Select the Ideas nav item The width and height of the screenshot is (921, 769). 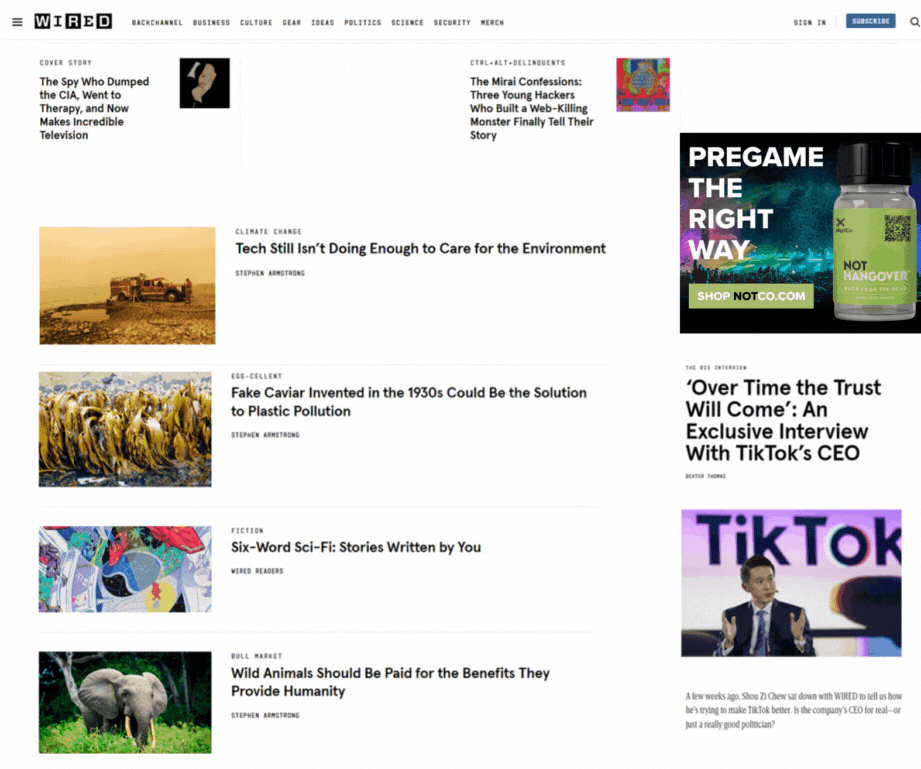pyautogui.click(x=322, y=23)
